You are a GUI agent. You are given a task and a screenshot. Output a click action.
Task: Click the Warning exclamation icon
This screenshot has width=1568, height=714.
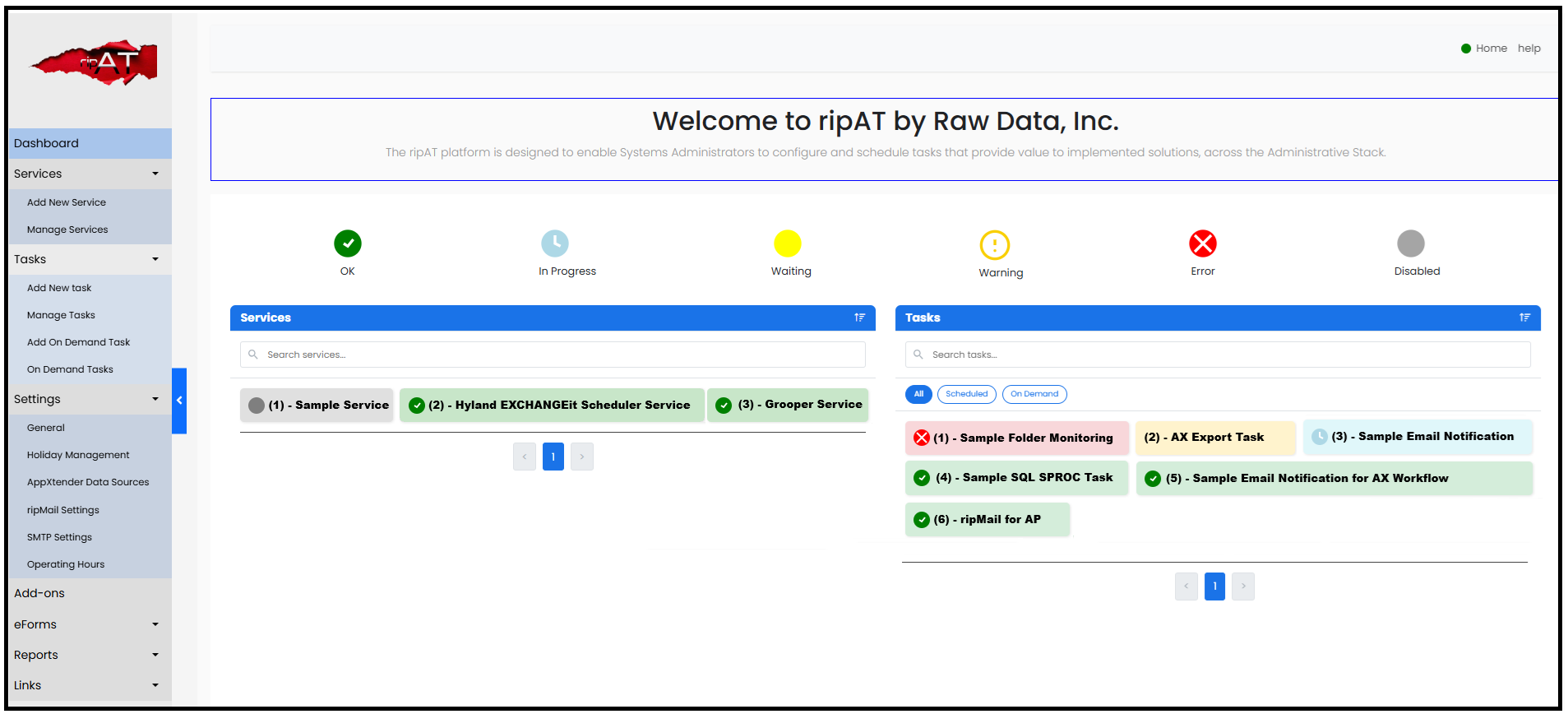pyautogui.click(x=994, y=245)
